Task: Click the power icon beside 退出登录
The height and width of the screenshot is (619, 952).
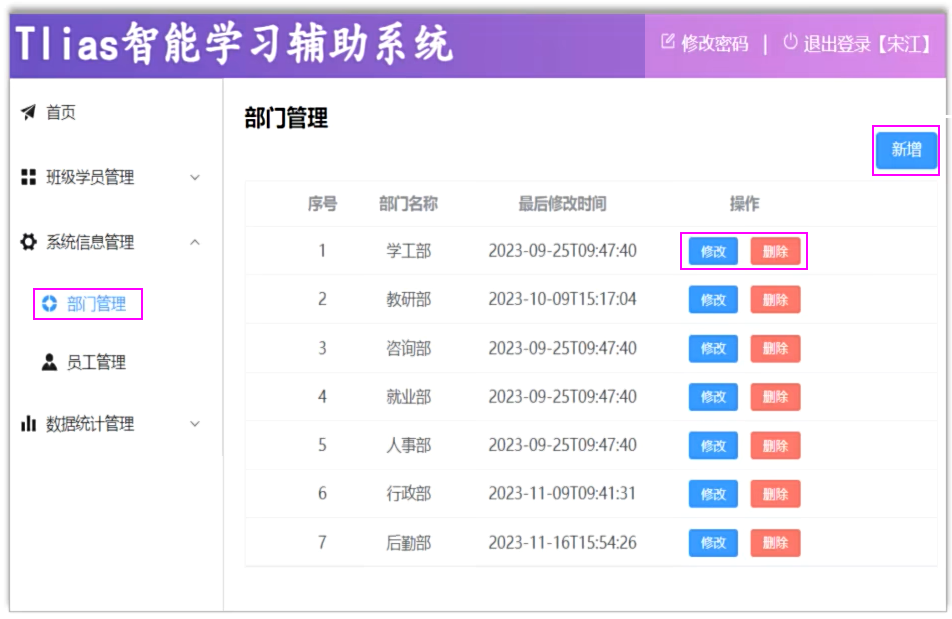Action: pyautogui.click(x=790, y=42)
